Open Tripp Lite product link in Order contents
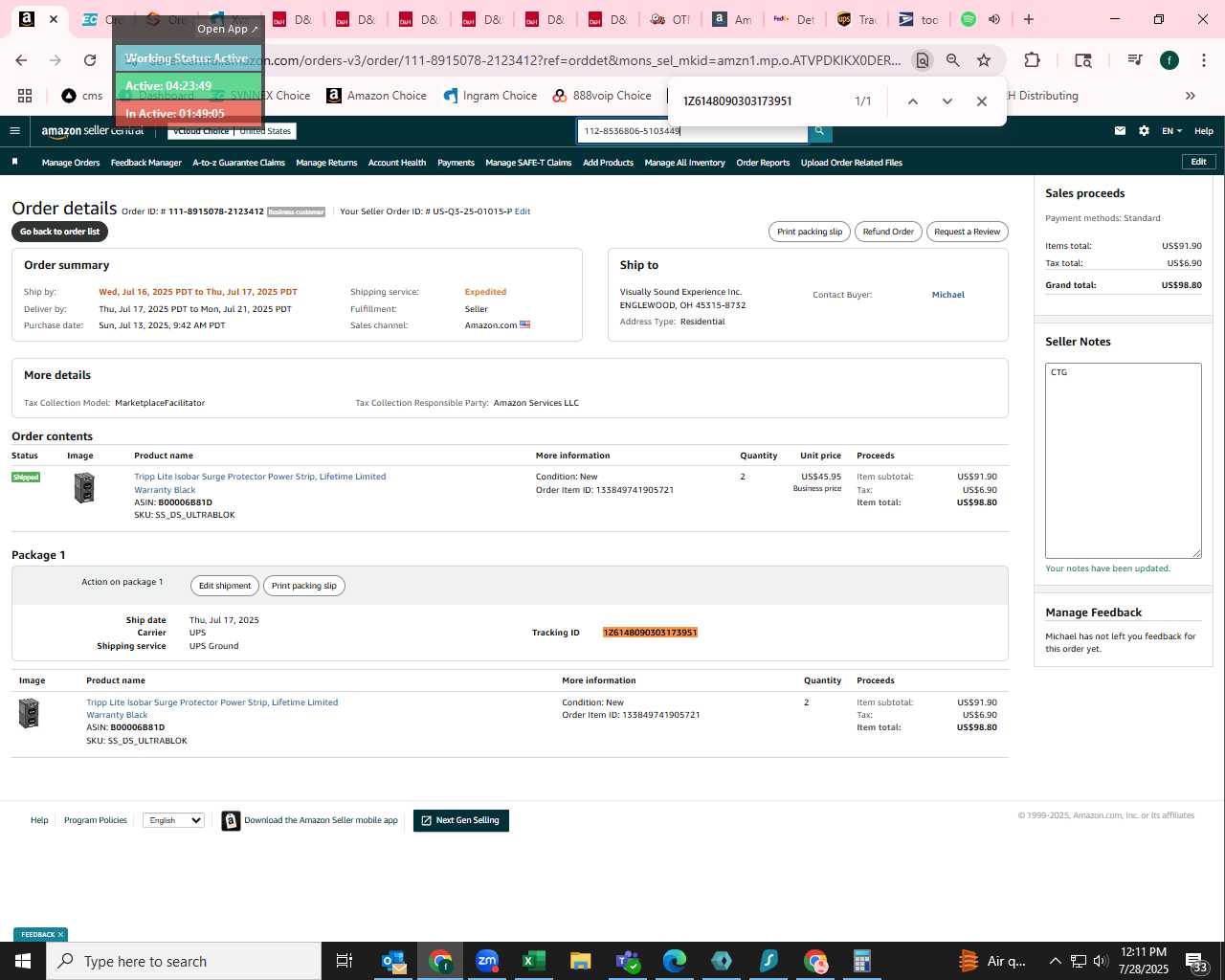The image size is (1225, 980). pos(260,482)
